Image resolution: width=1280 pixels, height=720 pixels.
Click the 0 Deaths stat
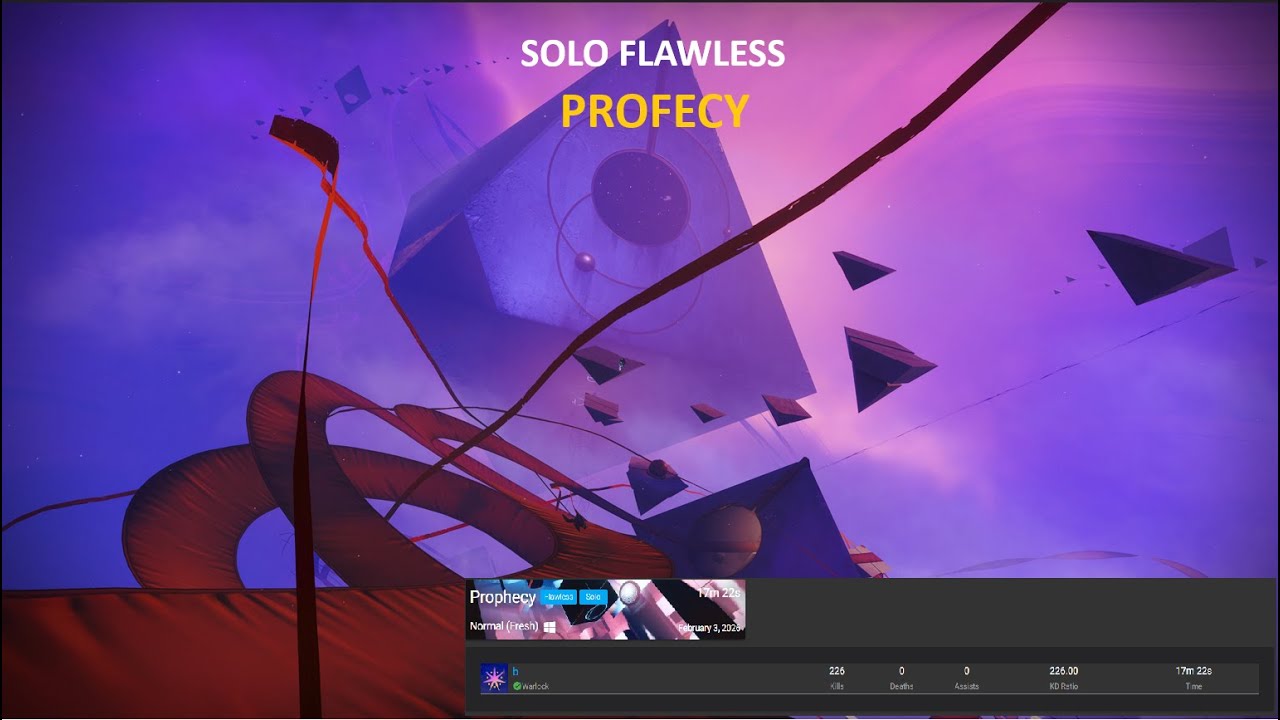901,677
